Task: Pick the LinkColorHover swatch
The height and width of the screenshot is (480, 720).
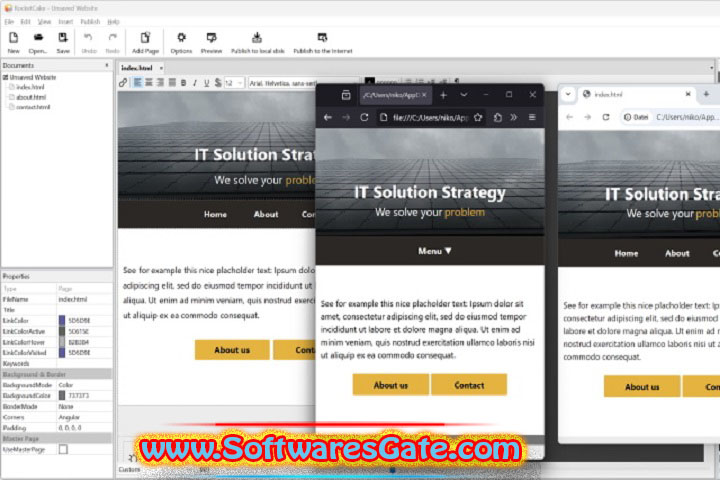Action: pos(62,342)
